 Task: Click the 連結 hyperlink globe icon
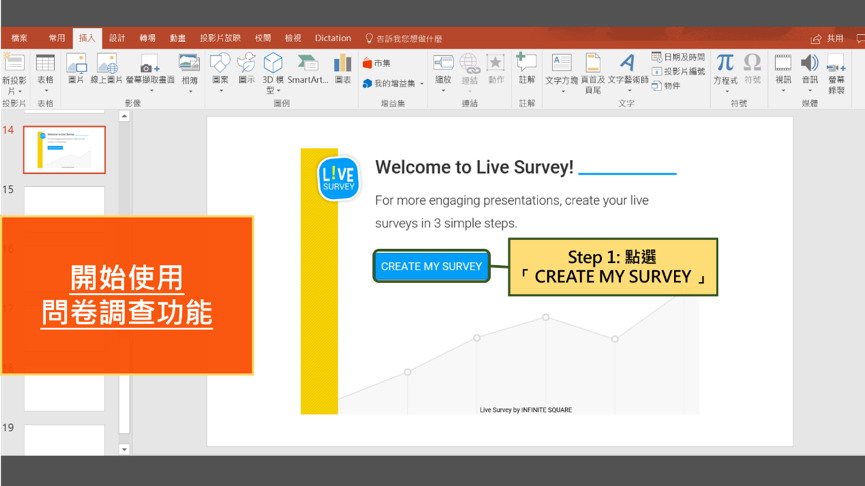[x=469, y=63]
